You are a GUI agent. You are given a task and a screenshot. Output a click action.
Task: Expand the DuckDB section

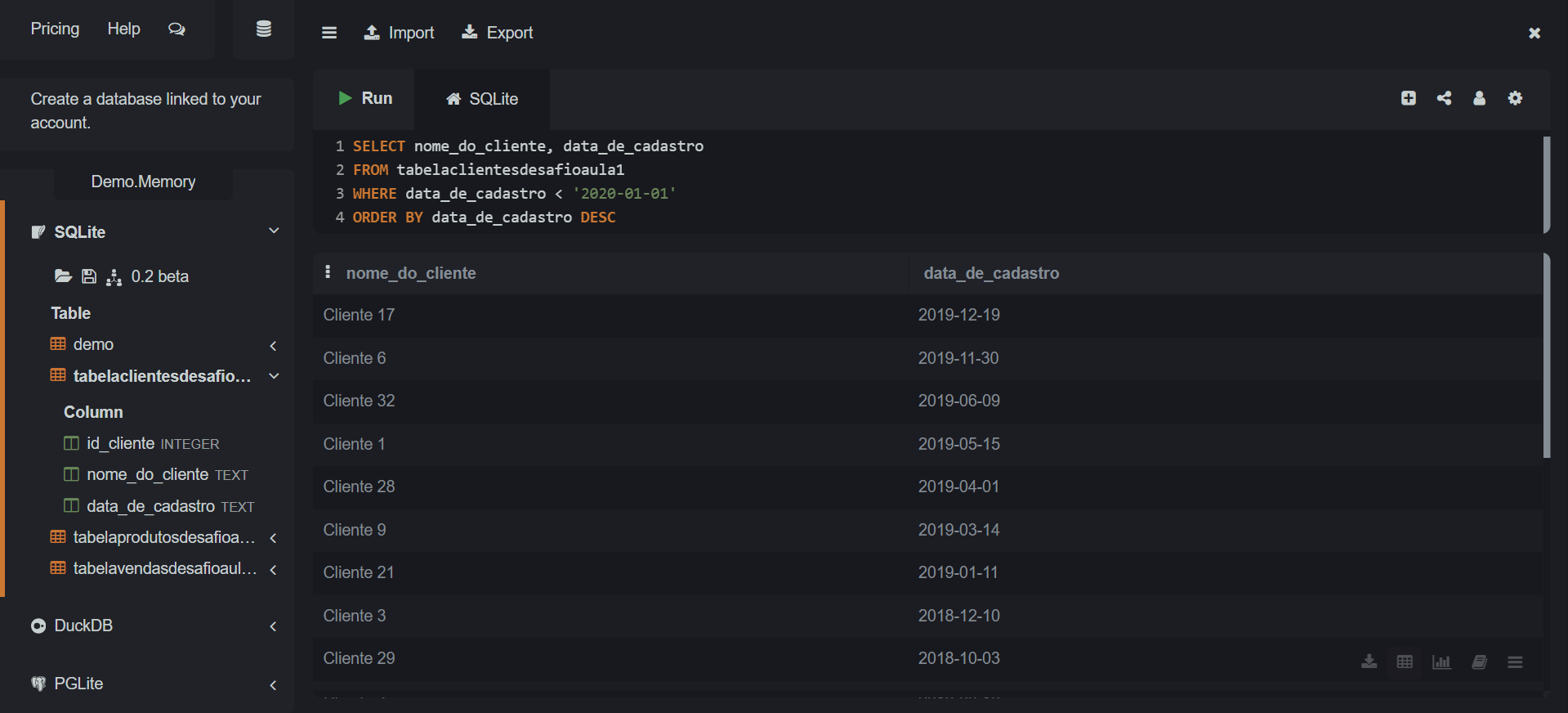274,626
